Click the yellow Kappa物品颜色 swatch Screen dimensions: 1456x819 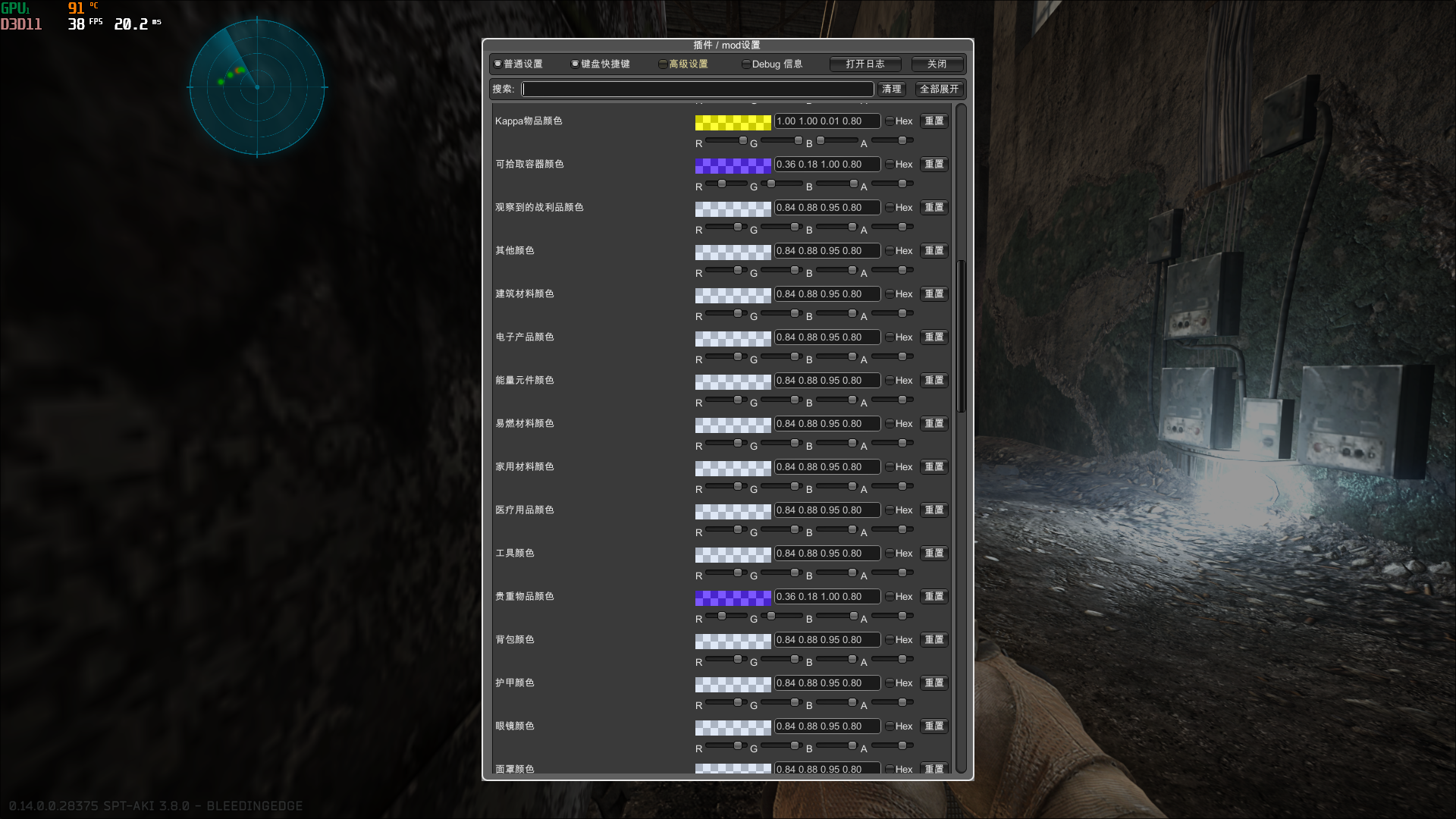click(733, 121)
